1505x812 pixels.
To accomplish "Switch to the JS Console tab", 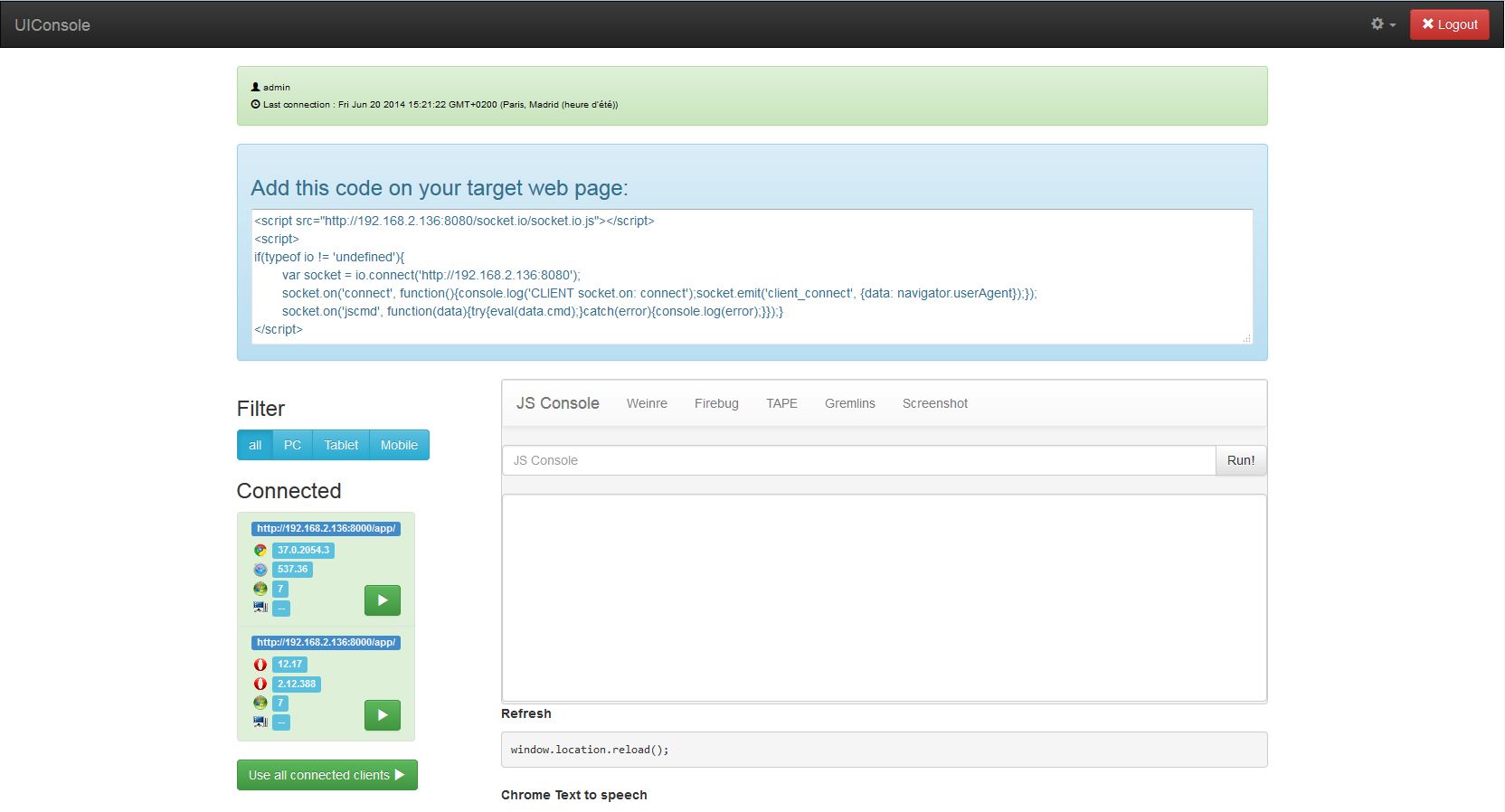I will (x=558, y=403).
